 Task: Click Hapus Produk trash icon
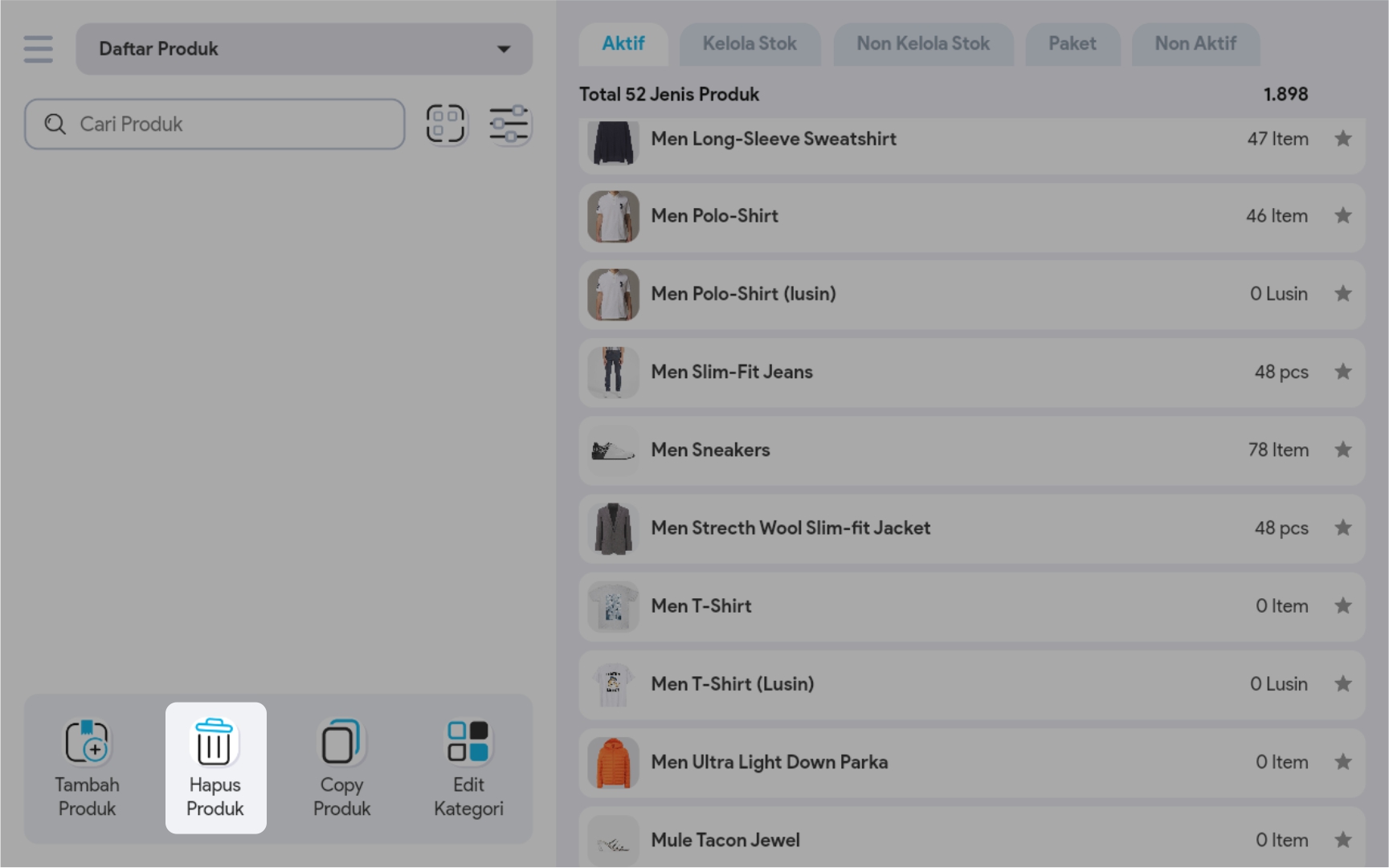click(x=214, y=742)
